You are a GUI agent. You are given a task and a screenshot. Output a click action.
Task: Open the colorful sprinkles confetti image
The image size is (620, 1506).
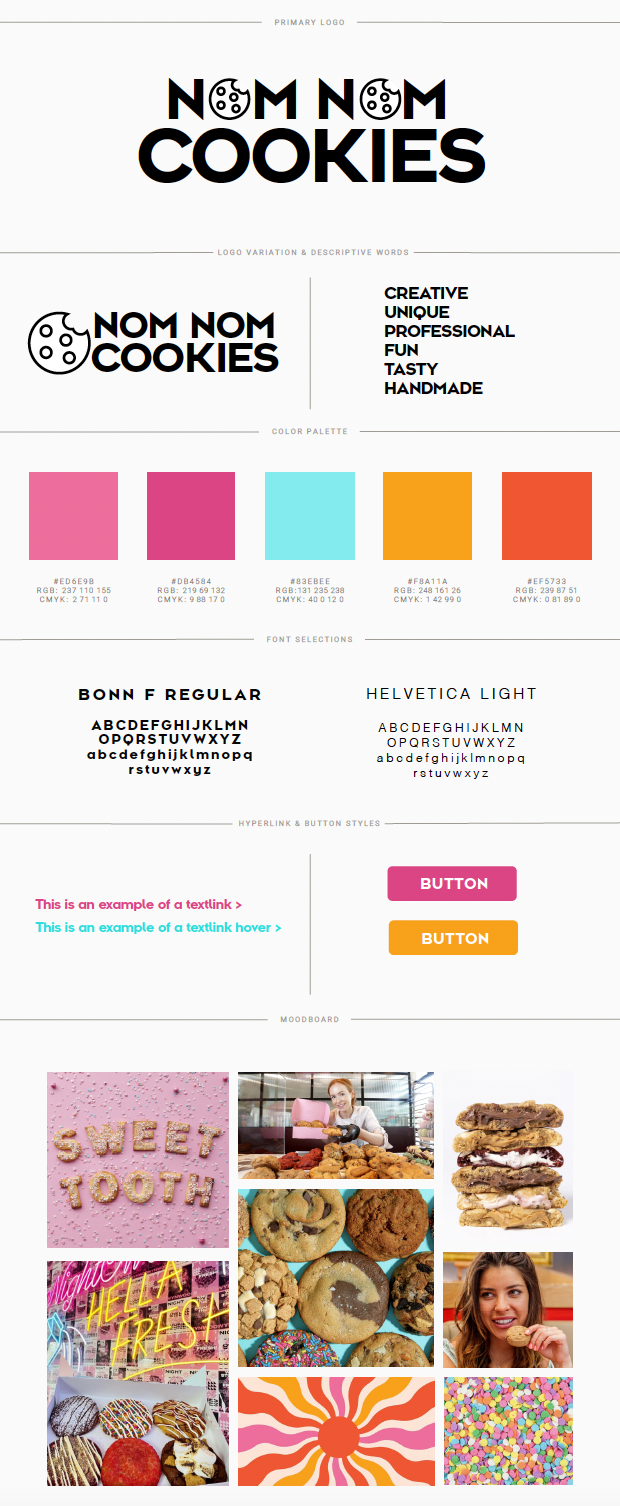(x=508, y=1431)
